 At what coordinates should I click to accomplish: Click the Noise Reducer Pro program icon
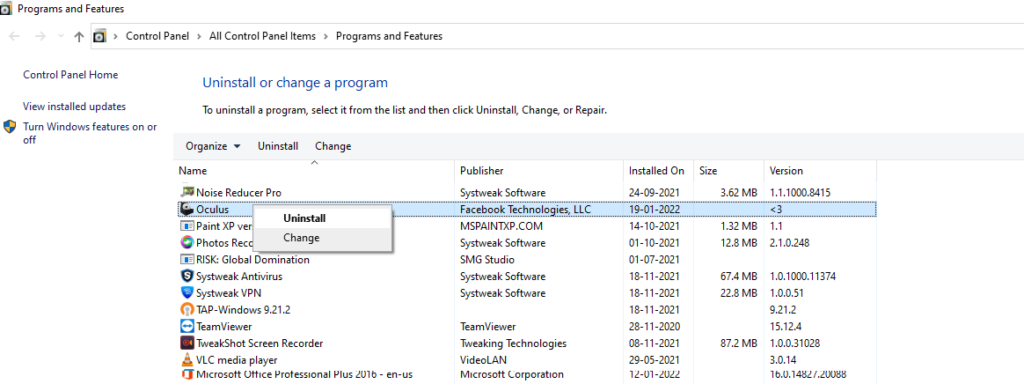[x=187, y=193]
